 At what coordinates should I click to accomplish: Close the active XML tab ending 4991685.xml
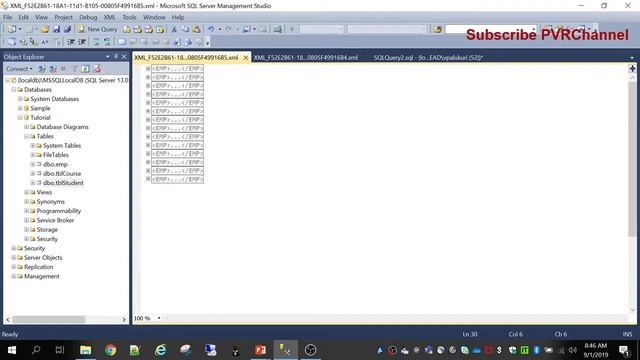[246, 58]
